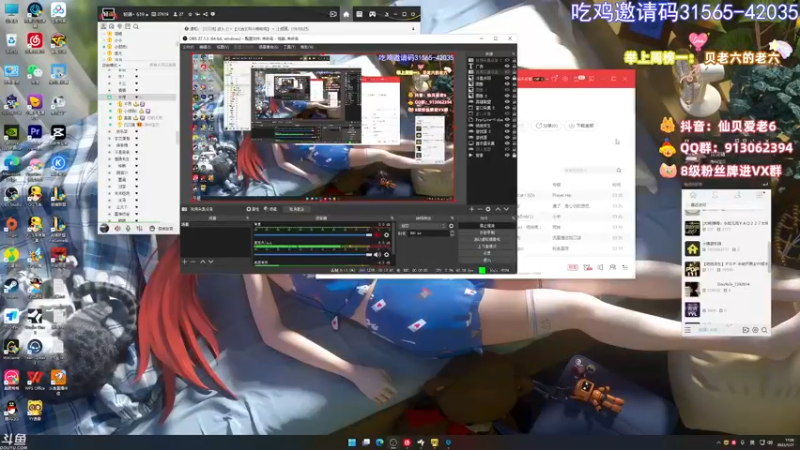This screenshot has height=450, width=800.
Task: Click the home icon in voice chat title bar
Action: click(x=346, y=14)
